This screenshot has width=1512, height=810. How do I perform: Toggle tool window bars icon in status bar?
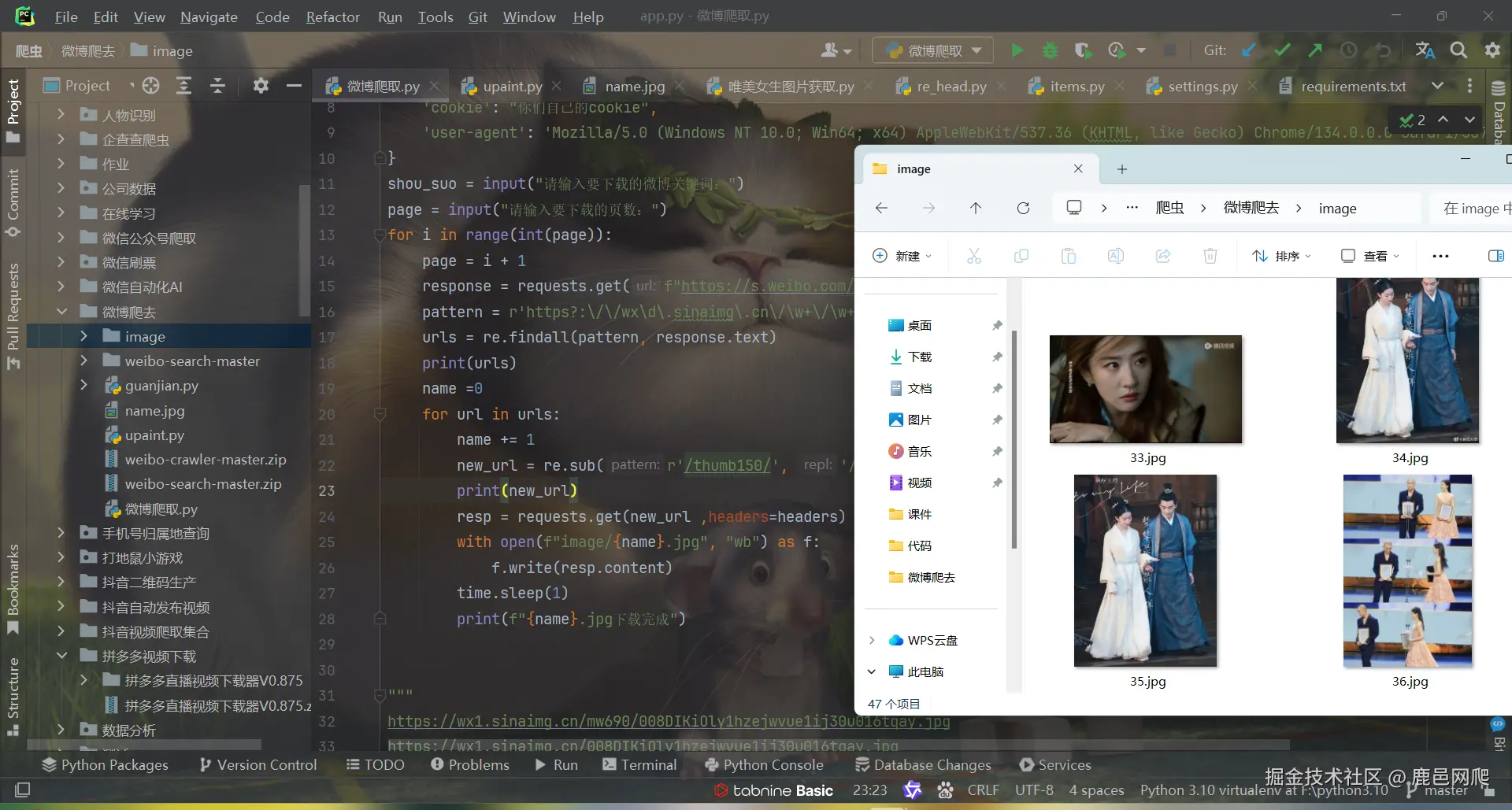point(23,790)
